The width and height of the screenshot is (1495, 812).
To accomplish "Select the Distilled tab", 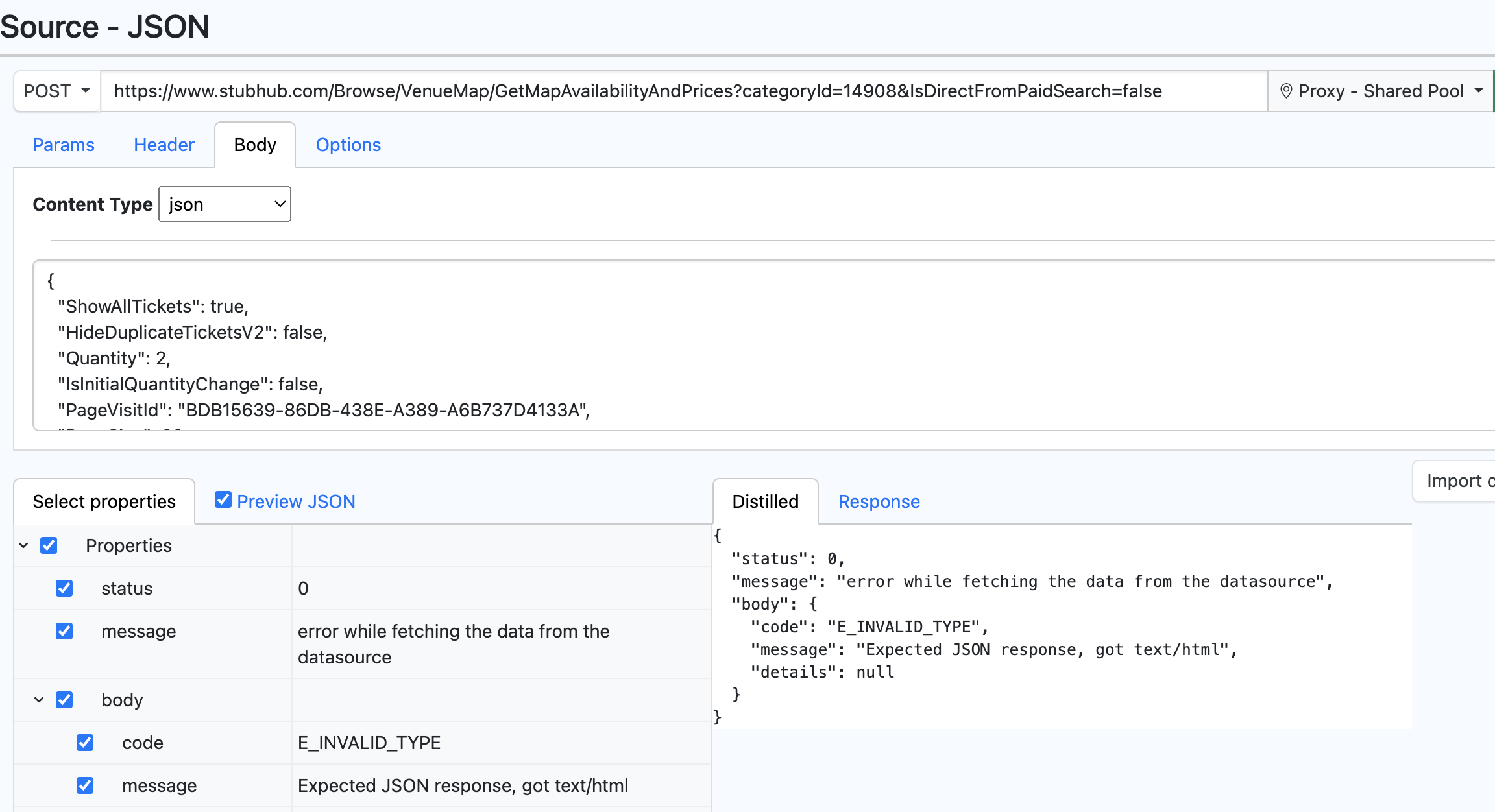I will (765, 501).
